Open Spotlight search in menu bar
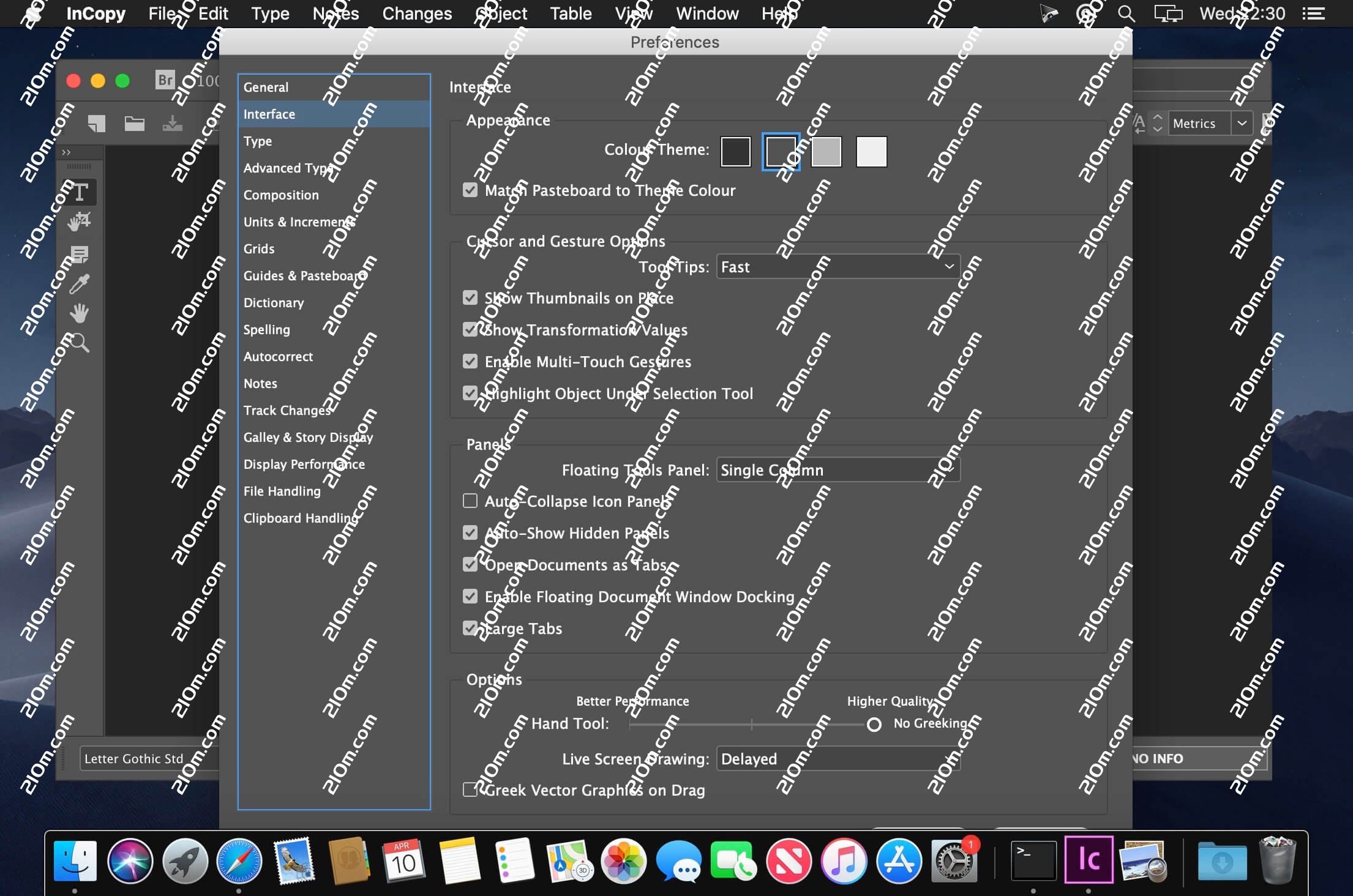 pos(1126,13)
